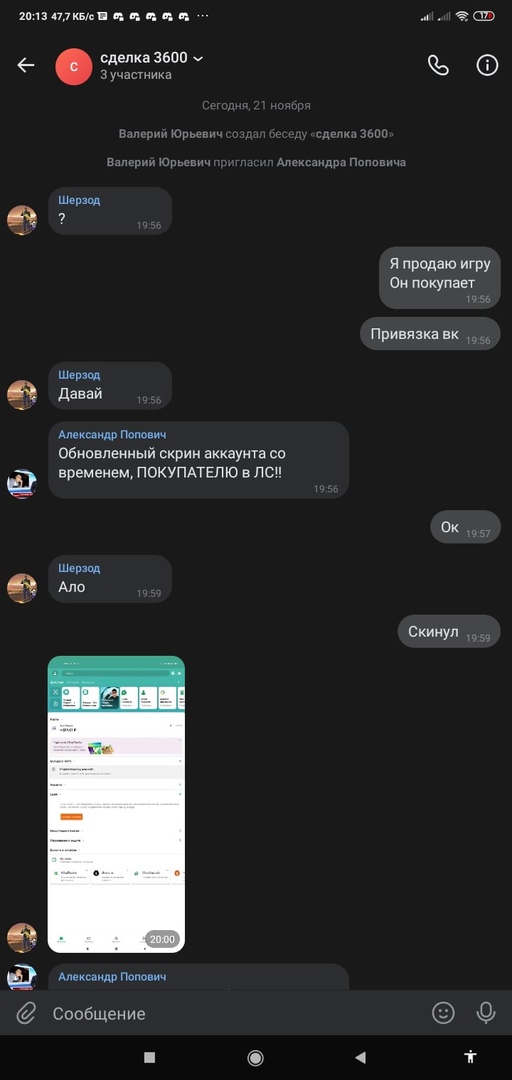Tap "Валерий Юрьевич" in the created chat notice
Viewport: 512px width, 1080px height.
click(x=170, y=134)
